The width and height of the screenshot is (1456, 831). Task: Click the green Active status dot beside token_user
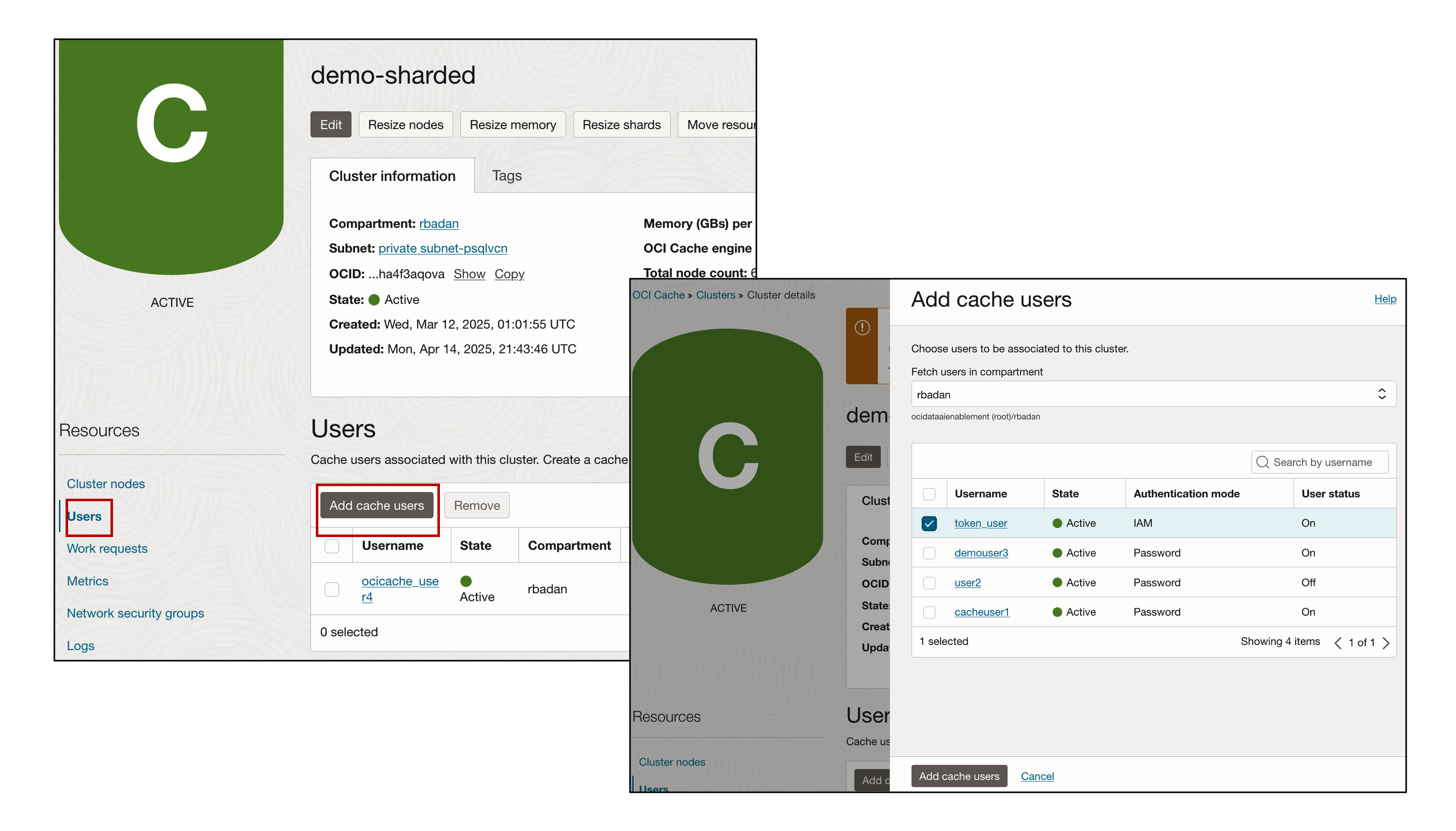pyautogui.click(x=1058, y=523)
